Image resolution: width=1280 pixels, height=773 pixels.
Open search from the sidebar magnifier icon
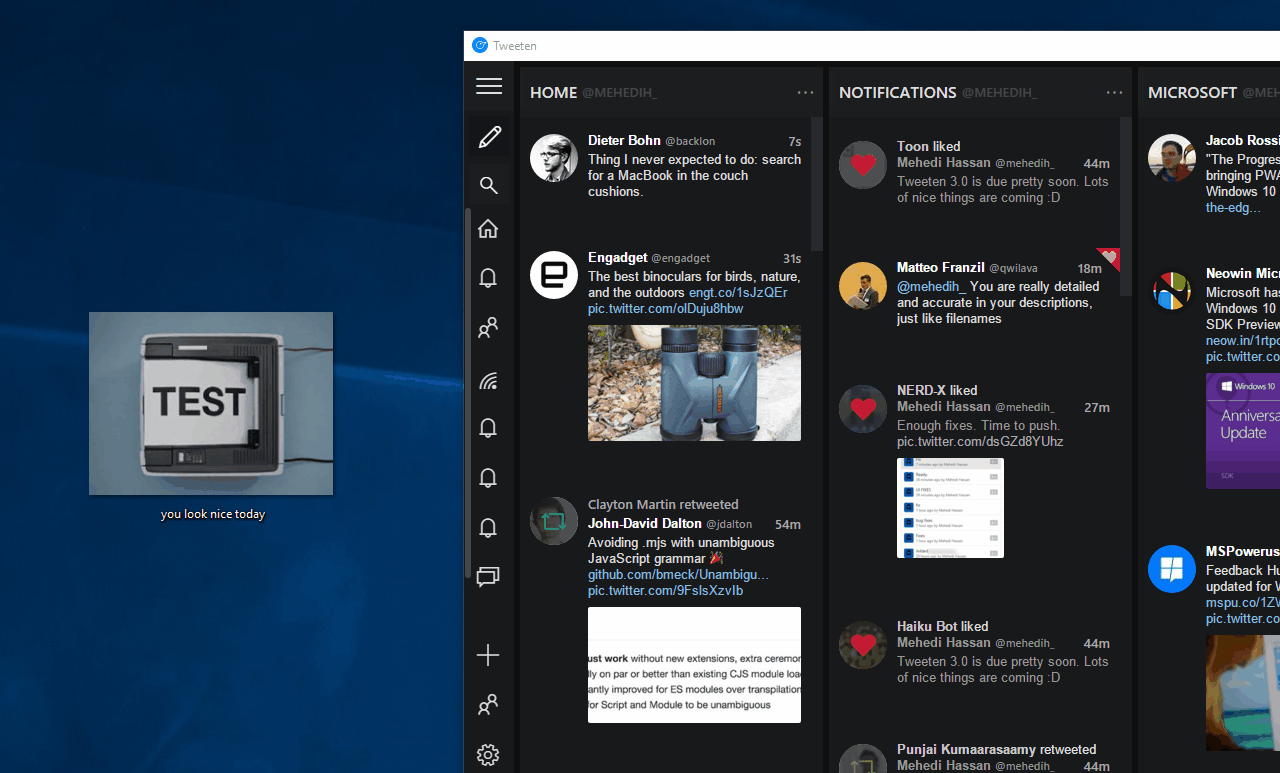(488, 185)
